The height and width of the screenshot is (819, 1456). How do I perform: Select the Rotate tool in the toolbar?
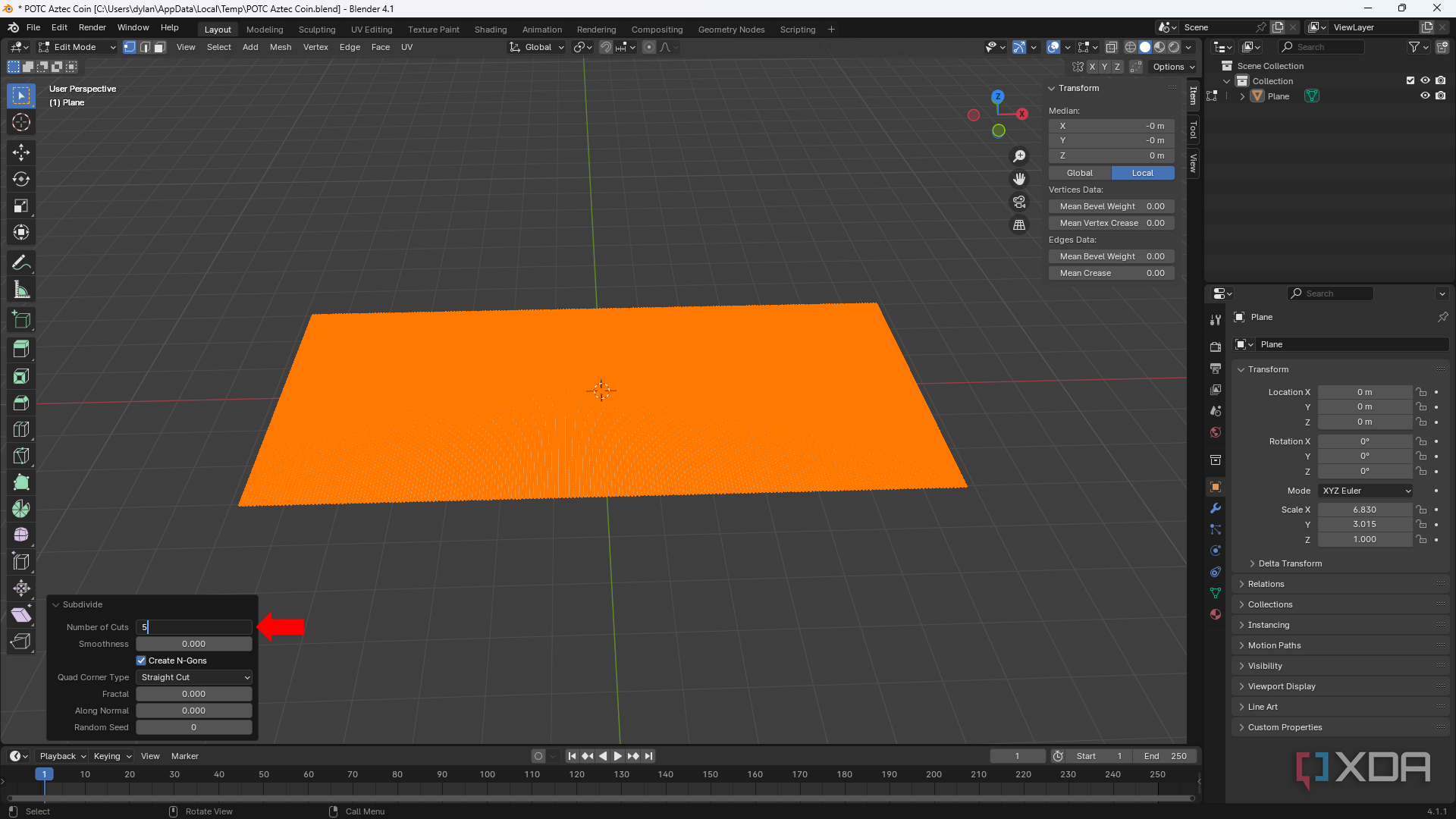(x=20, y=179)
